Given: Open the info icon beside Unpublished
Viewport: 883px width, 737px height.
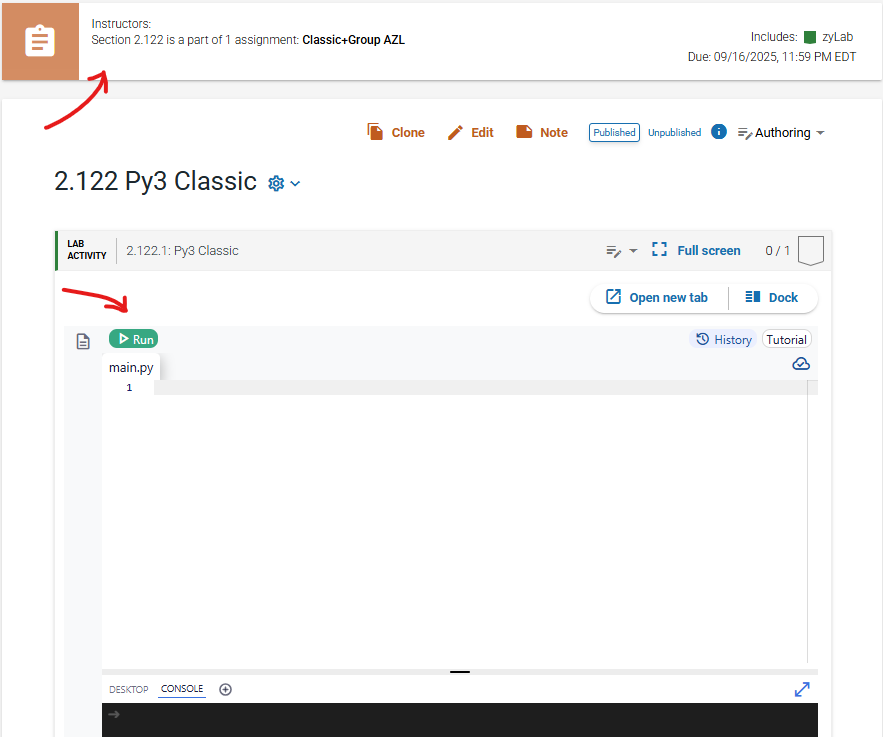Looking at the screenshot, I should 719,132.
